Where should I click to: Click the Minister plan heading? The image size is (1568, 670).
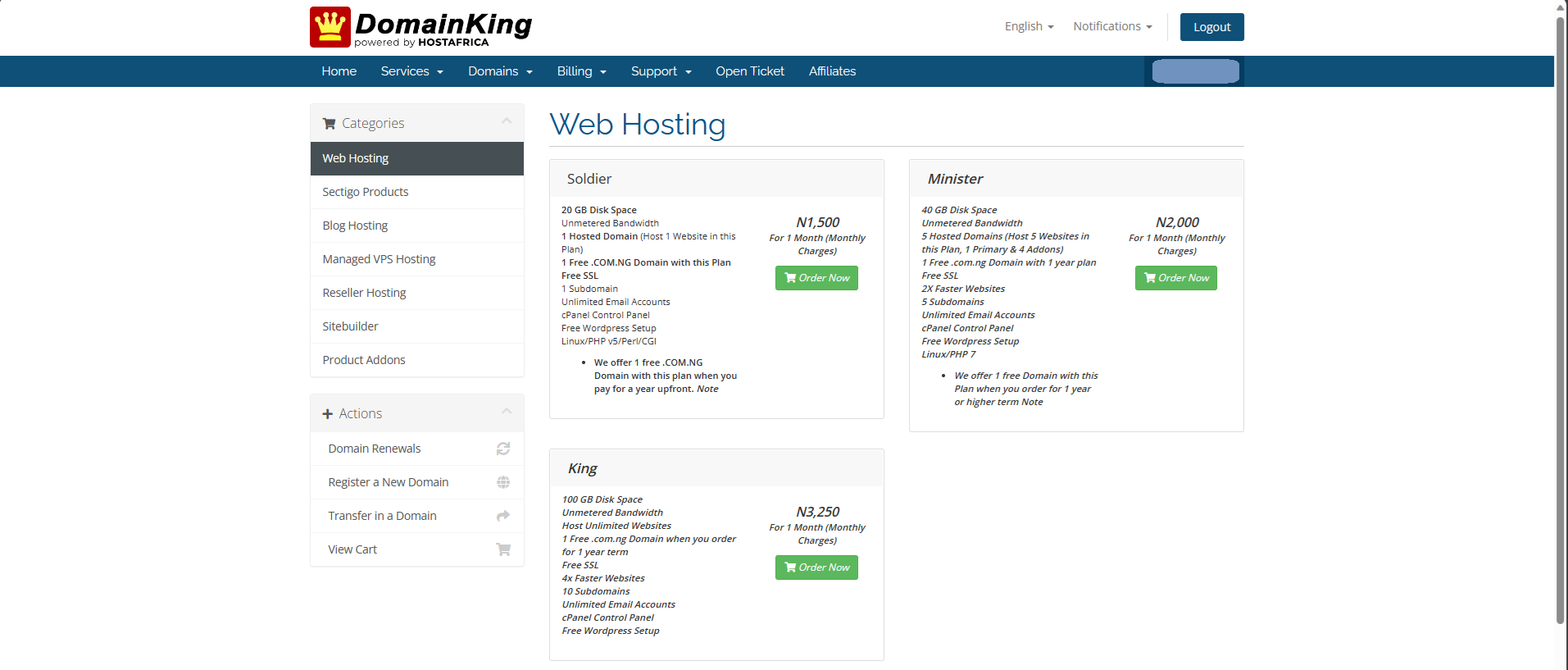coord(955,179)
